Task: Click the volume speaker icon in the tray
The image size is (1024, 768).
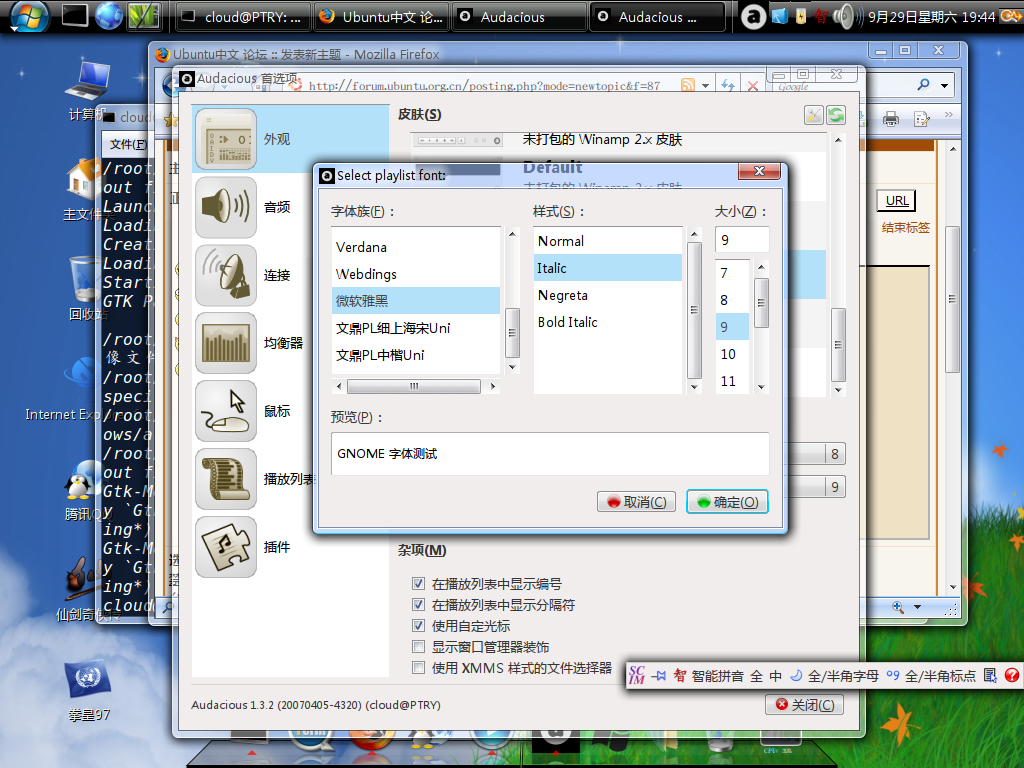Action: pos(846,16)
